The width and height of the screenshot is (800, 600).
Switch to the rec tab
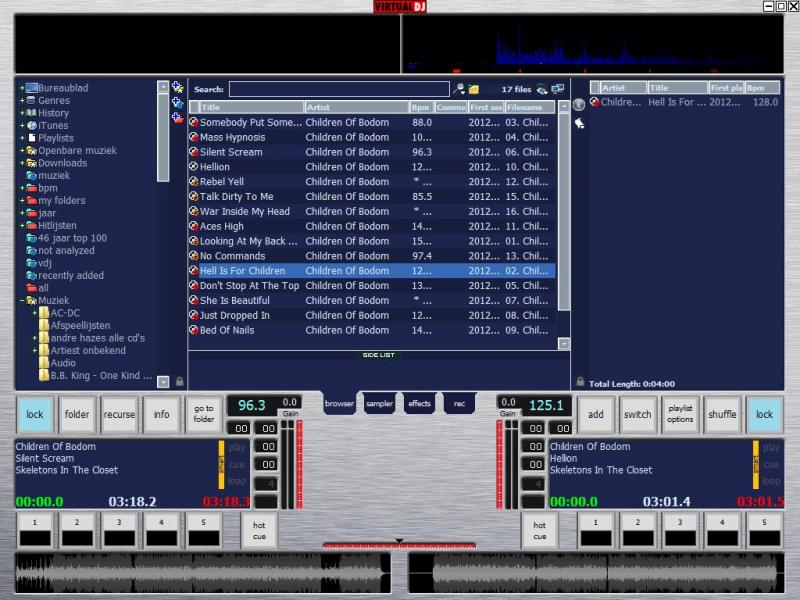459,404
